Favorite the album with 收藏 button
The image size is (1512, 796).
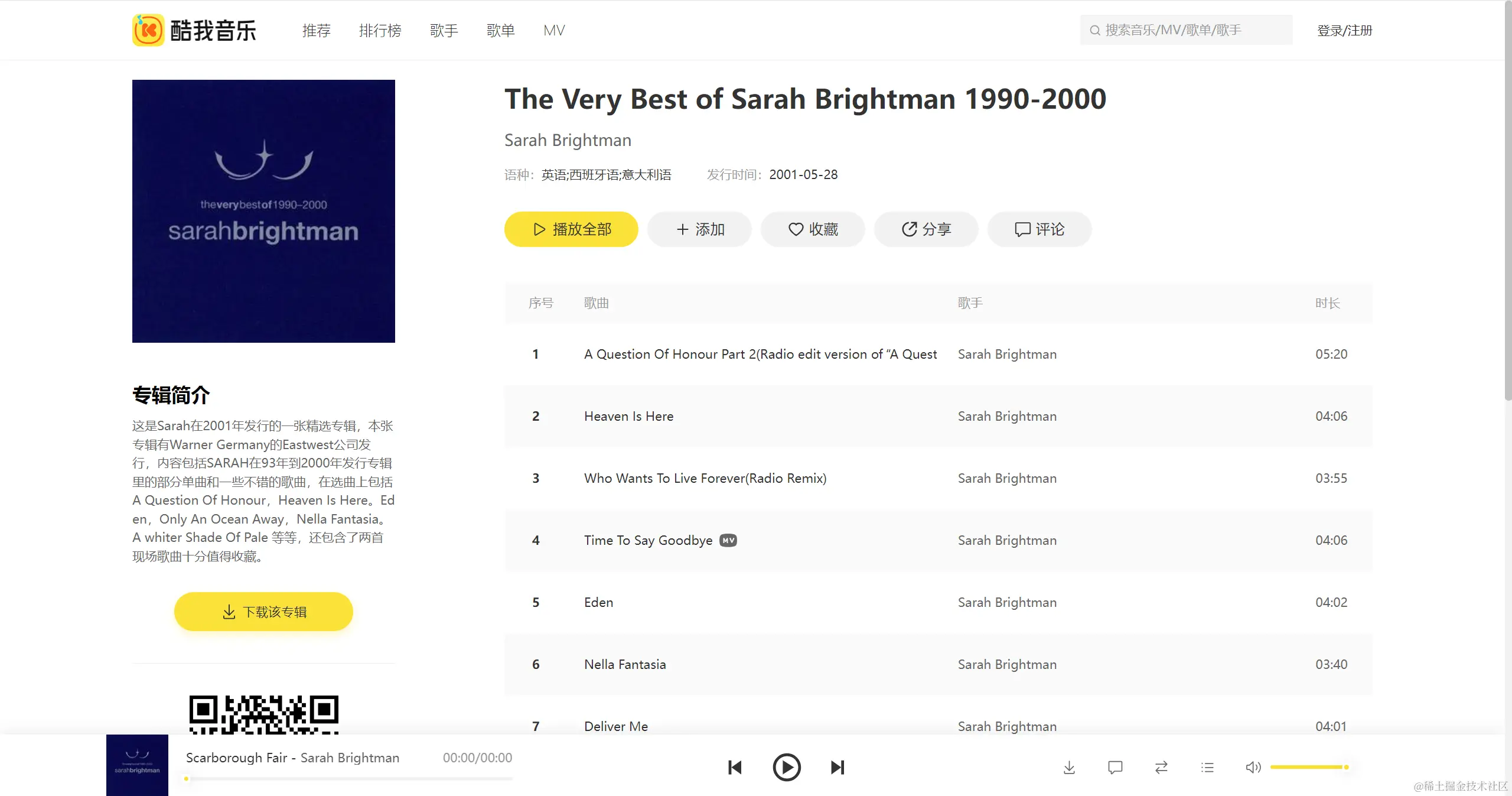[x=813, y=229]
